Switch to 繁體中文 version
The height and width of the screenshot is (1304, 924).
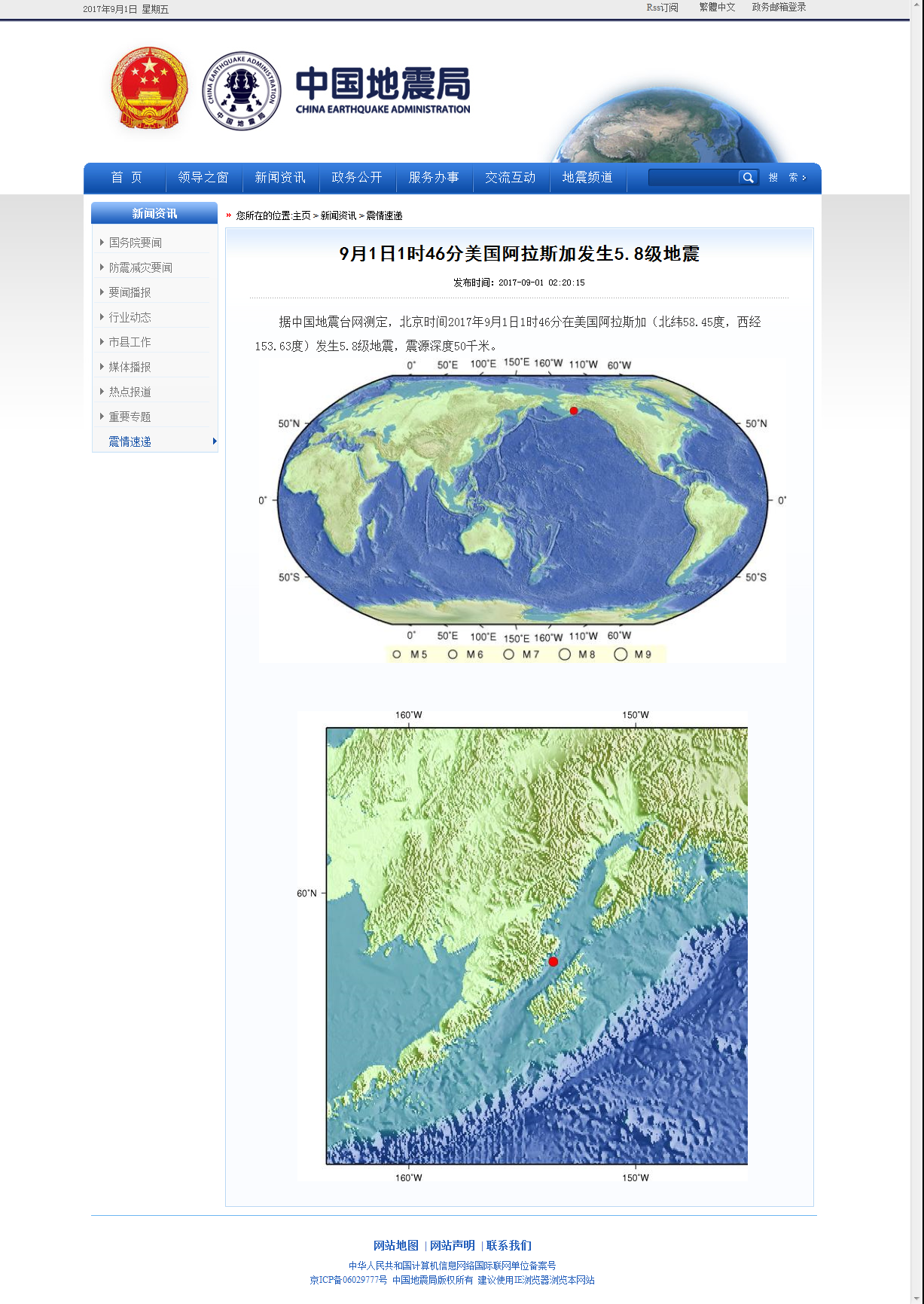click(x=717, y=8)
